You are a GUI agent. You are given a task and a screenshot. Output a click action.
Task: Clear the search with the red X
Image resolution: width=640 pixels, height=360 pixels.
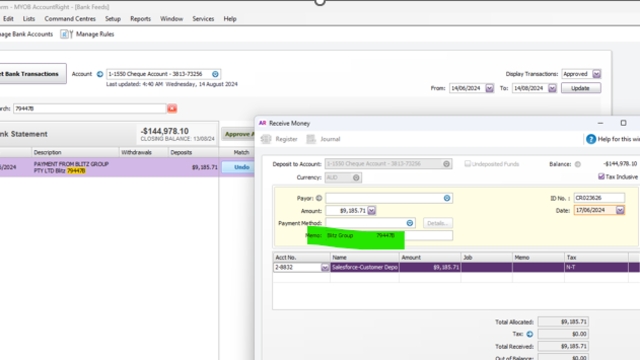[172, 109]
